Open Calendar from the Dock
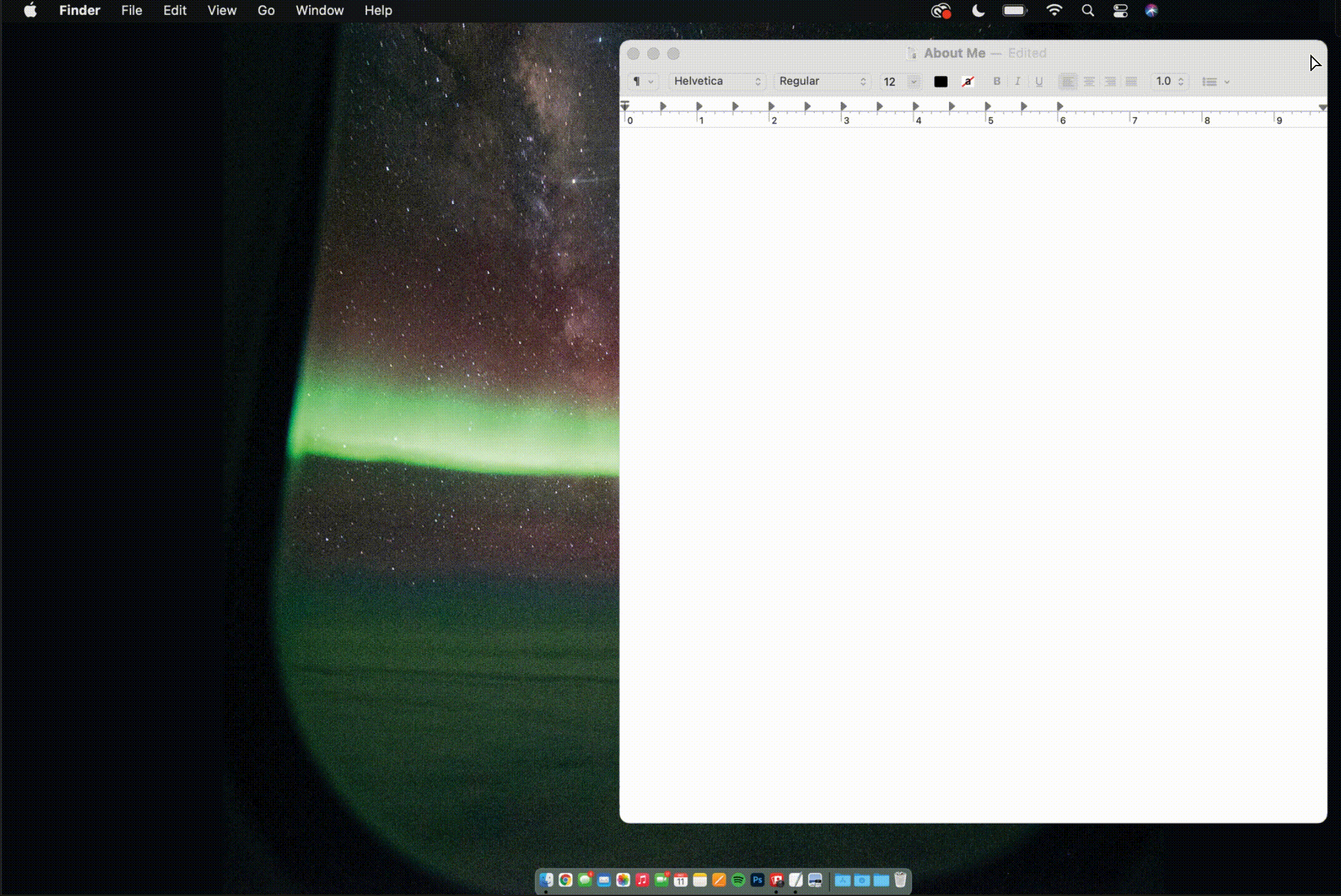The width and height of the screenshot is (1341, 896). tap(680, 880)
